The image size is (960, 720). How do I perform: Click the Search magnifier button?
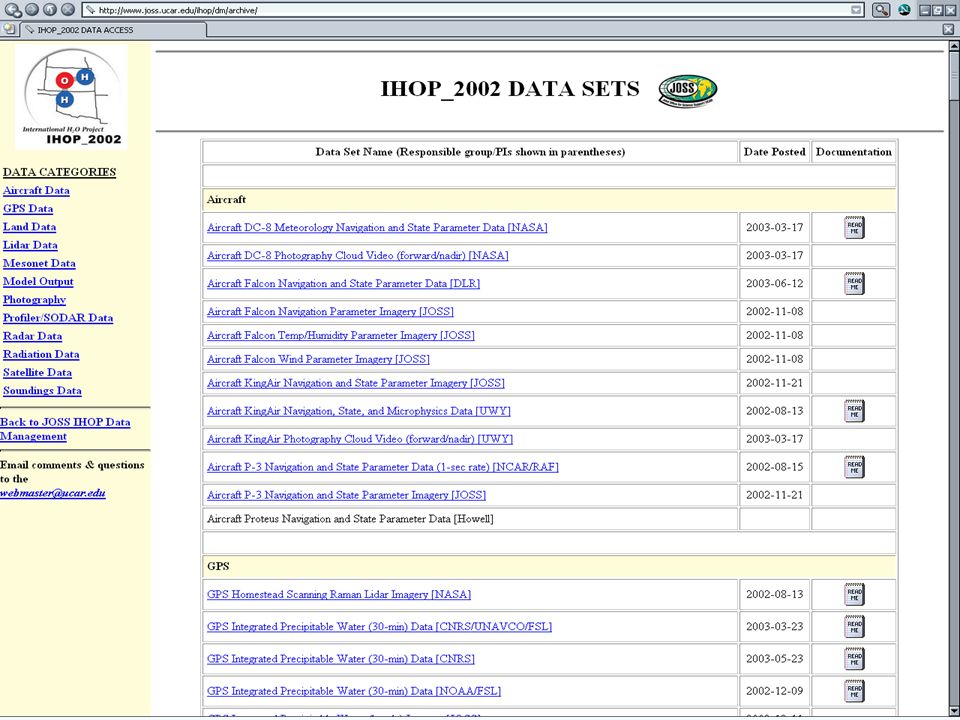pyautogui.click(x=881, y=10)
